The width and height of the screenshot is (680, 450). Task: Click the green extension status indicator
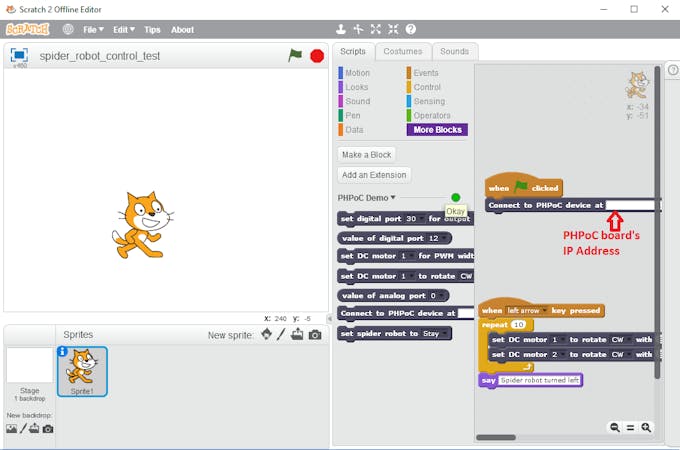[455, 198]
